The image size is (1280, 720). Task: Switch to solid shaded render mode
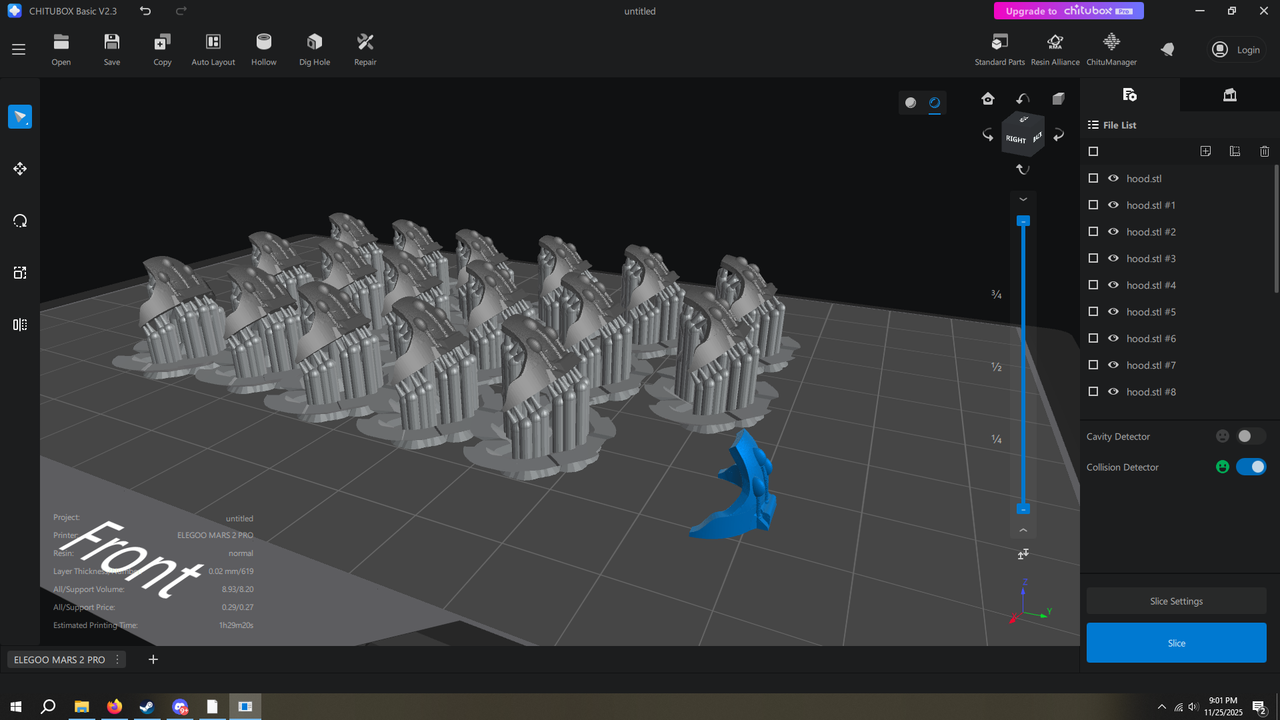[910, 102]
